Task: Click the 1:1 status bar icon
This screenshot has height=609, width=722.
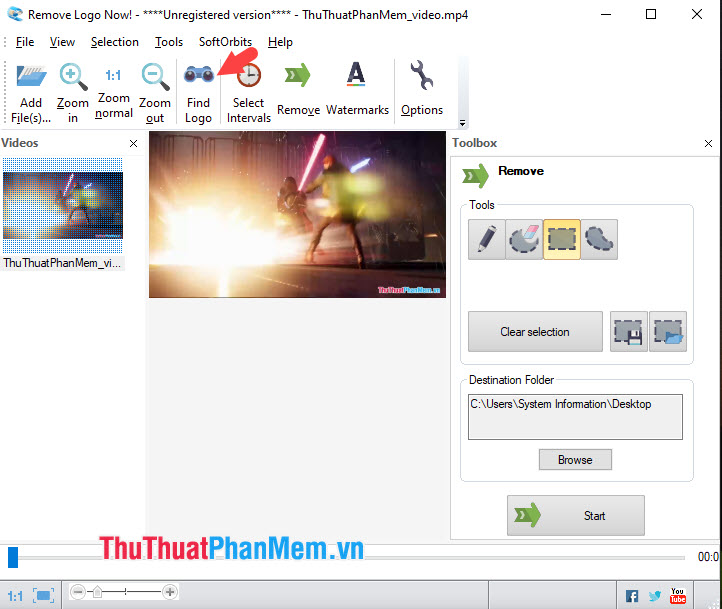Action: pos(15,597)
